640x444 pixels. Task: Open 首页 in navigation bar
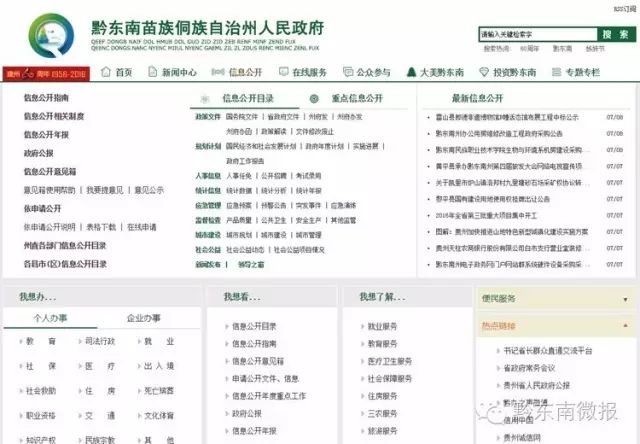pos(124,72)
